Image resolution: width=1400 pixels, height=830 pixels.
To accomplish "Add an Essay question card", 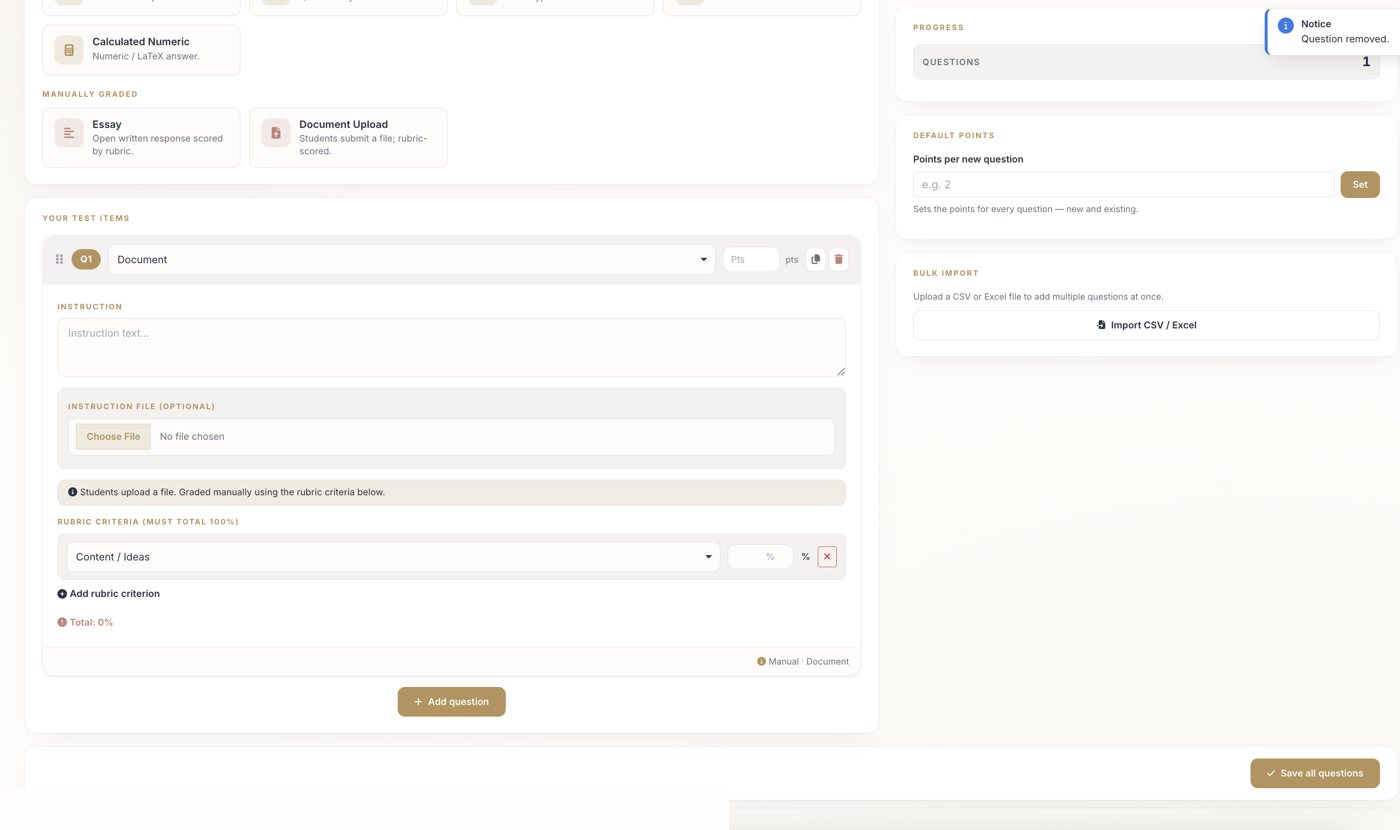I will click(x=141, y=138).
